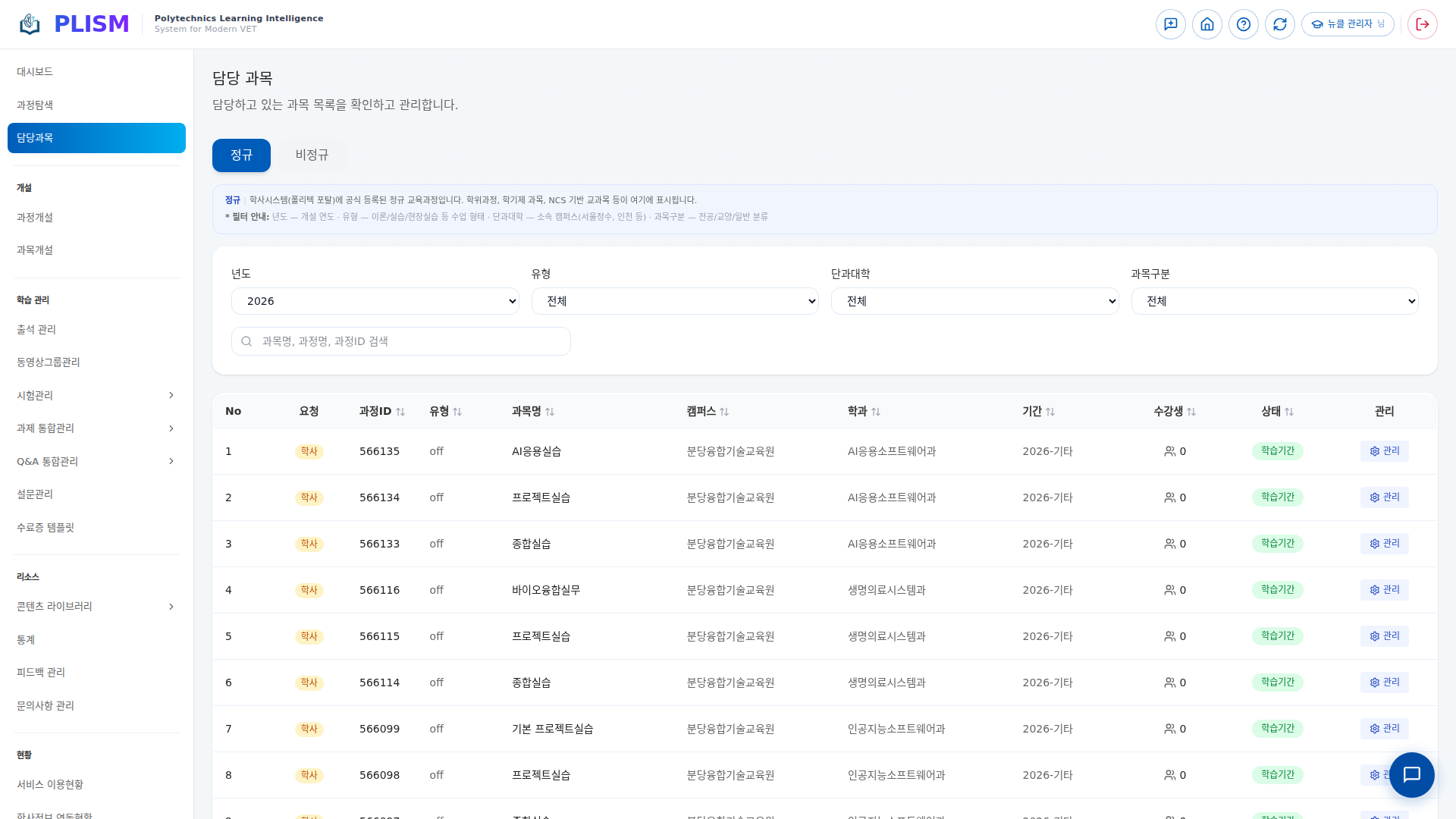Click the home icon in the top bar
This screenshot has height=819, width=1456.
[x=1207, y=24]
